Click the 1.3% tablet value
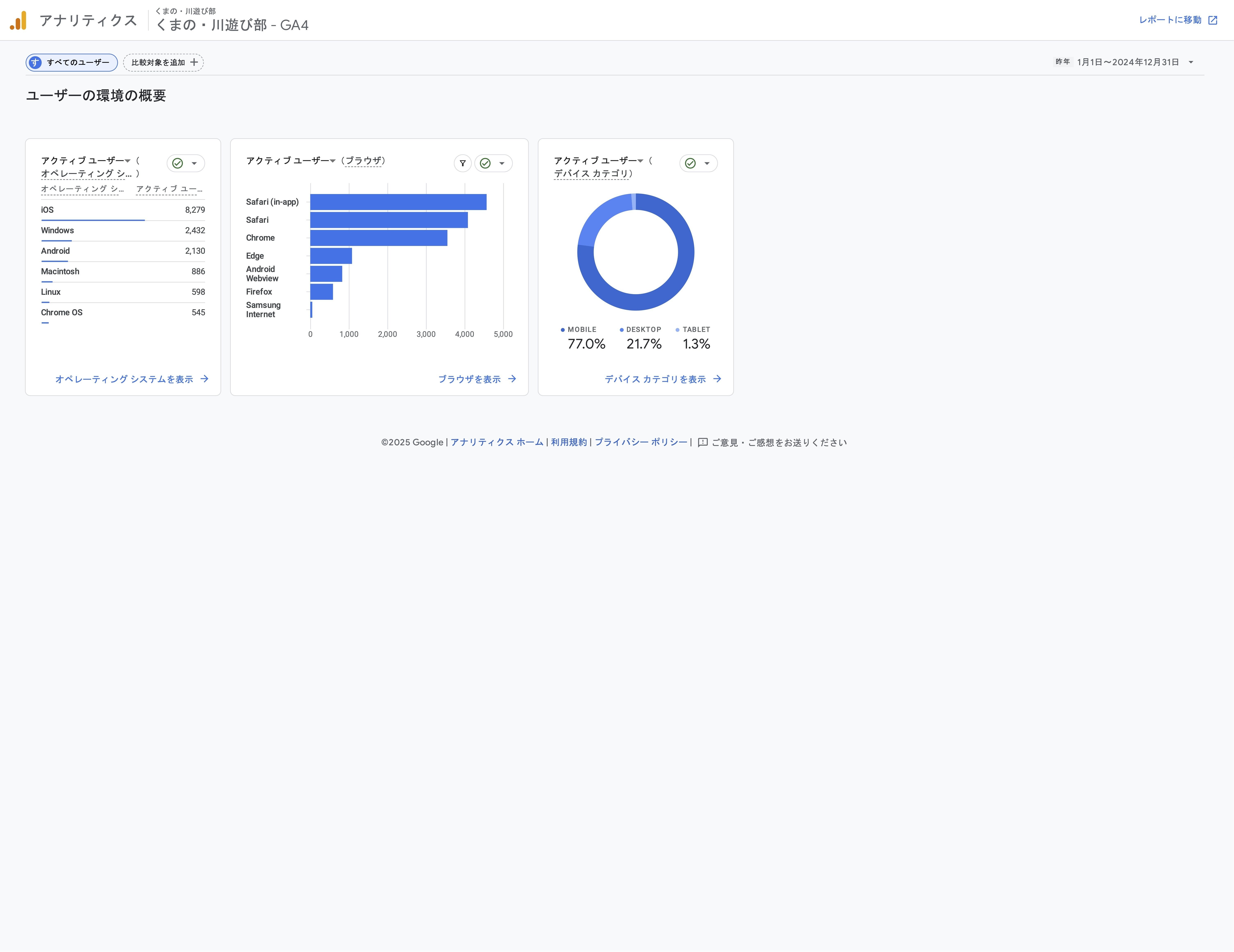1234x952 pixels. pos(696,344)
